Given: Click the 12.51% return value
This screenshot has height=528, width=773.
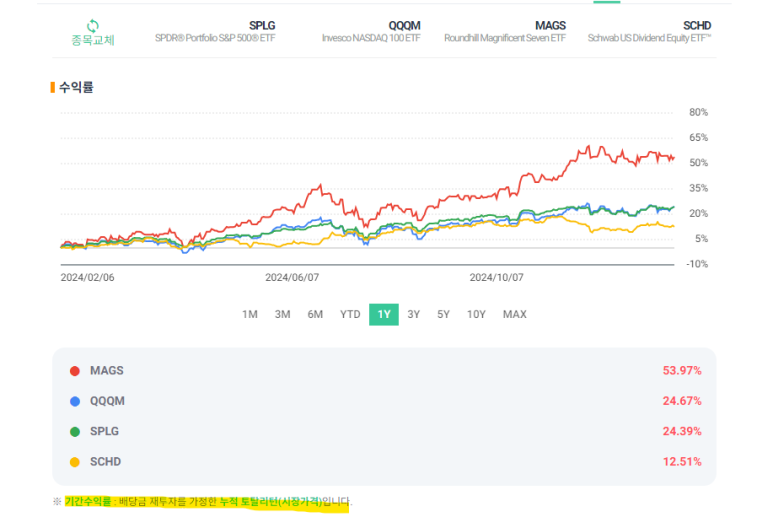Looking at the screenshot, I should (x=682, y=462).
